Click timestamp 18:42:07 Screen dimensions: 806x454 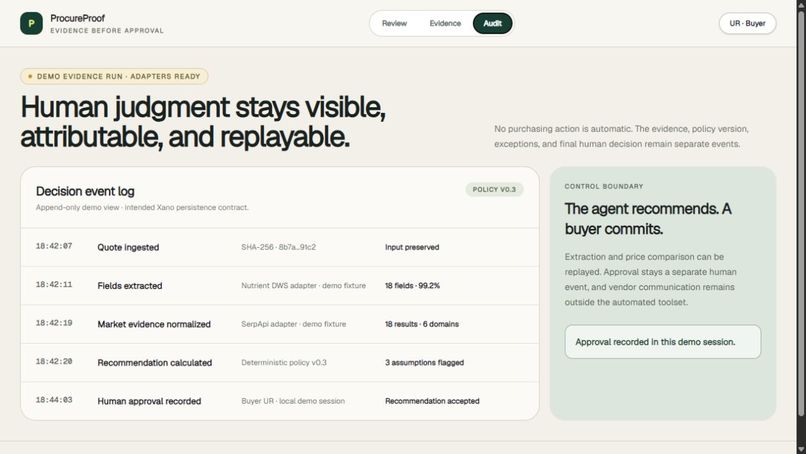54,246
